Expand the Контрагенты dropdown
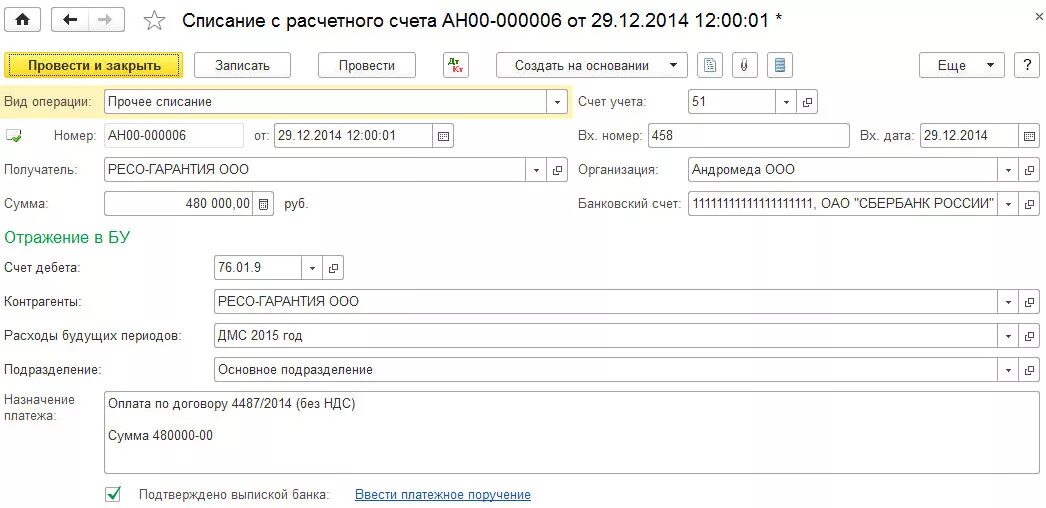This screenshot has height=508, width=1046. pyautogui.click(x=1008, y=302)
